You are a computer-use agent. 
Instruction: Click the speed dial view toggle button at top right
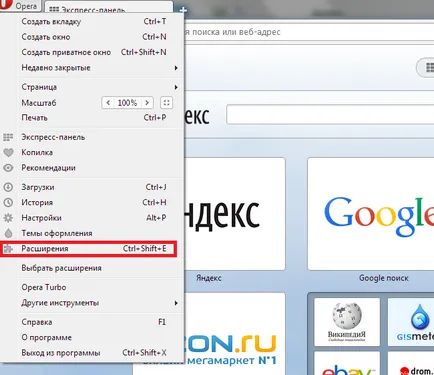tap(426, 68)
